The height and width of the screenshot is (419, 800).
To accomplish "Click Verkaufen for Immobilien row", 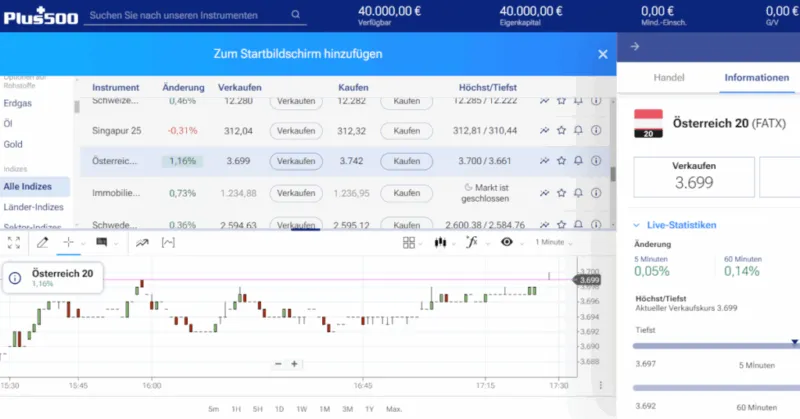I will pos(296,193).
